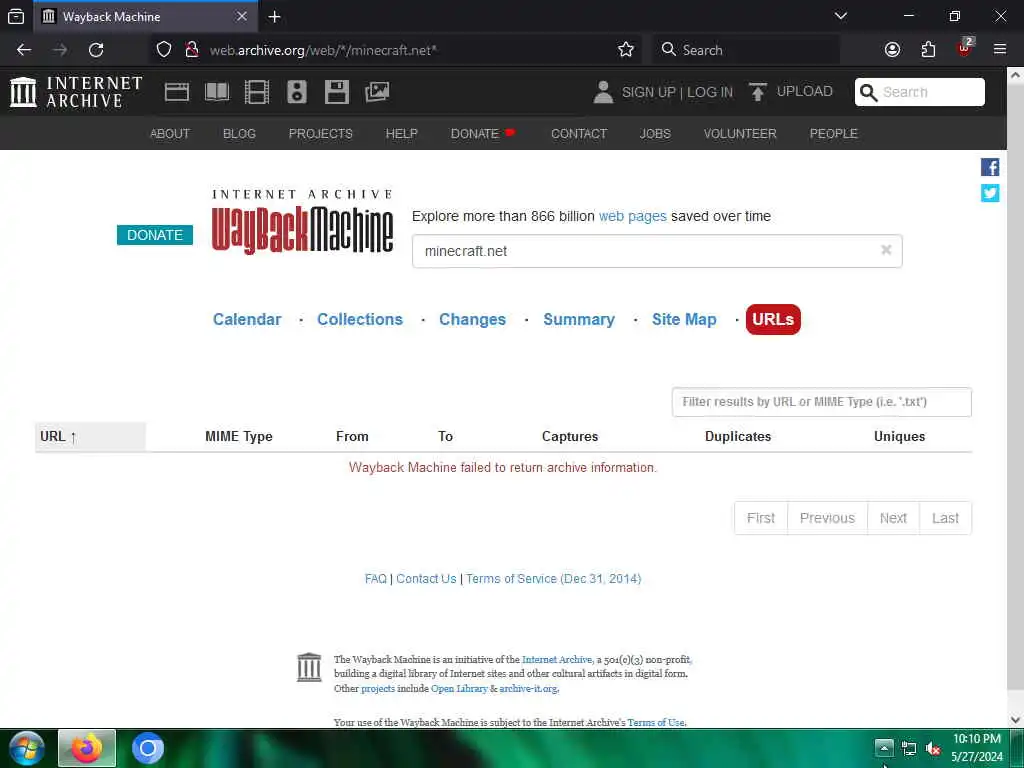The image size is (1024, 768).
Task: Go back to previous page
Action: (24, 50)
